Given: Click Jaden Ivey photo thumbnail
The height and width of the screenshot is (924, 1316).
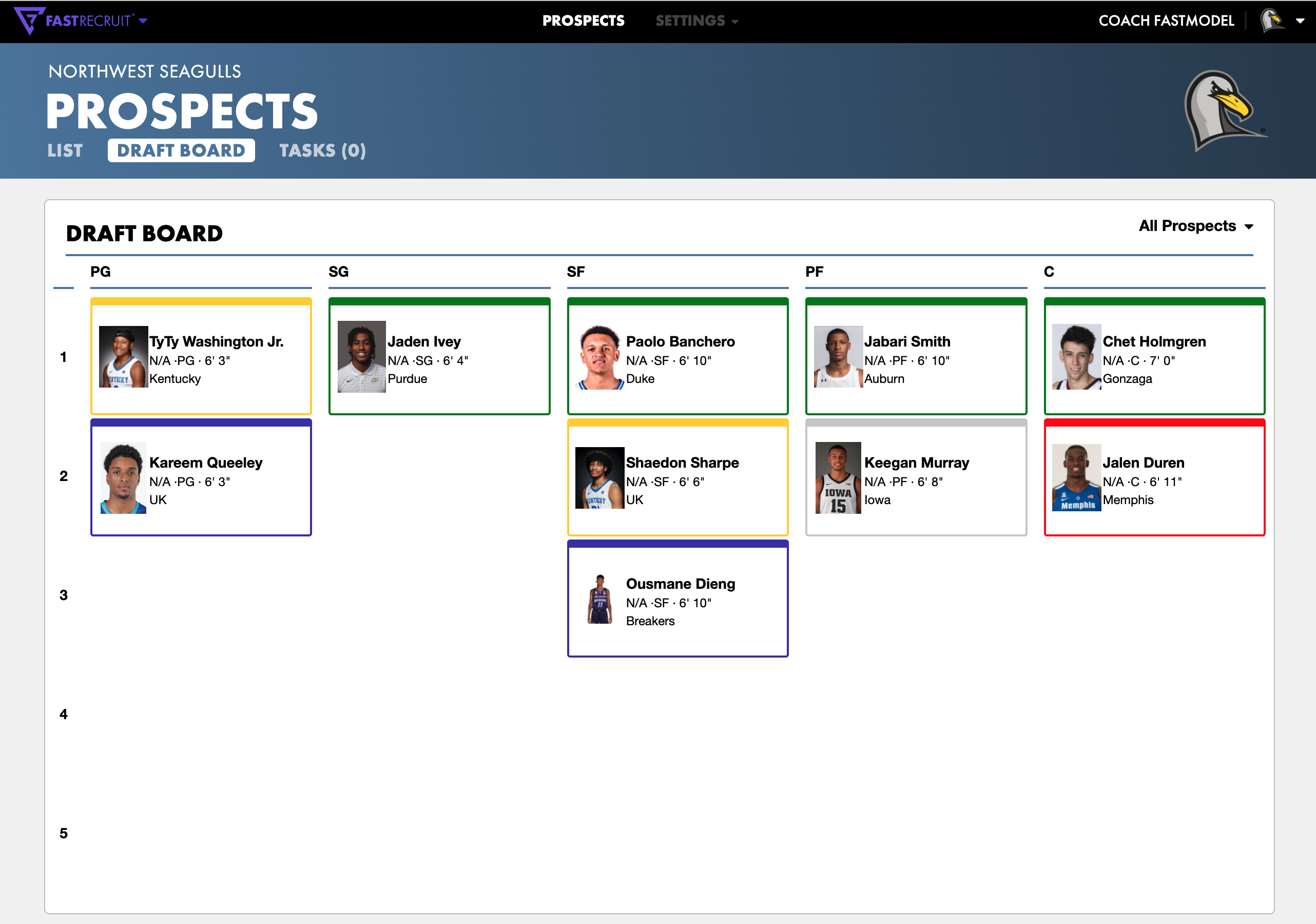Looking at the screenshot, I should [362, 357].
